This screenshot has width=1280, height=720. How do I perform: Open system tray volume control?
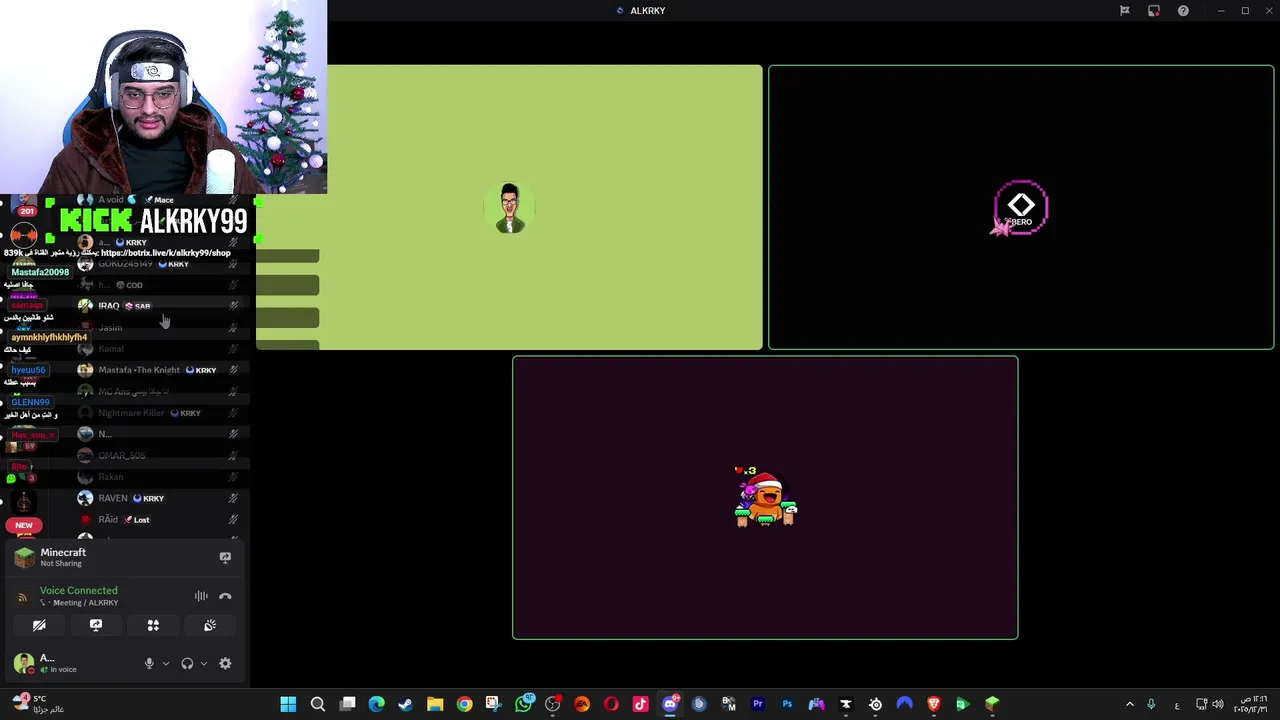[1220, 704]
